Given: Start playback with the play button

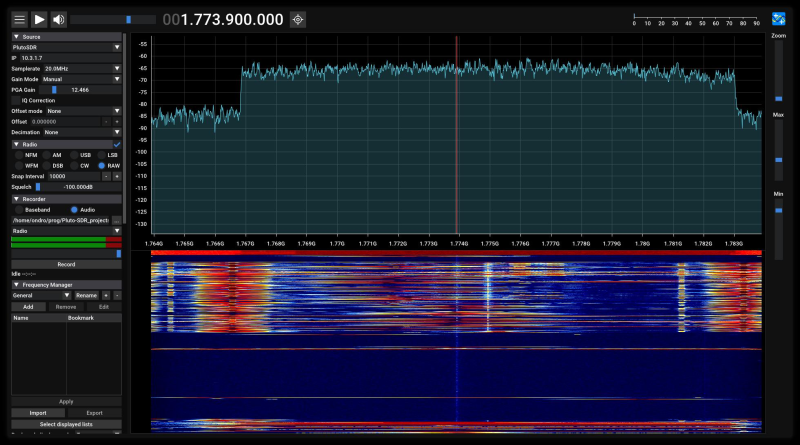Looking at the screenshot, I should [39, 20].
